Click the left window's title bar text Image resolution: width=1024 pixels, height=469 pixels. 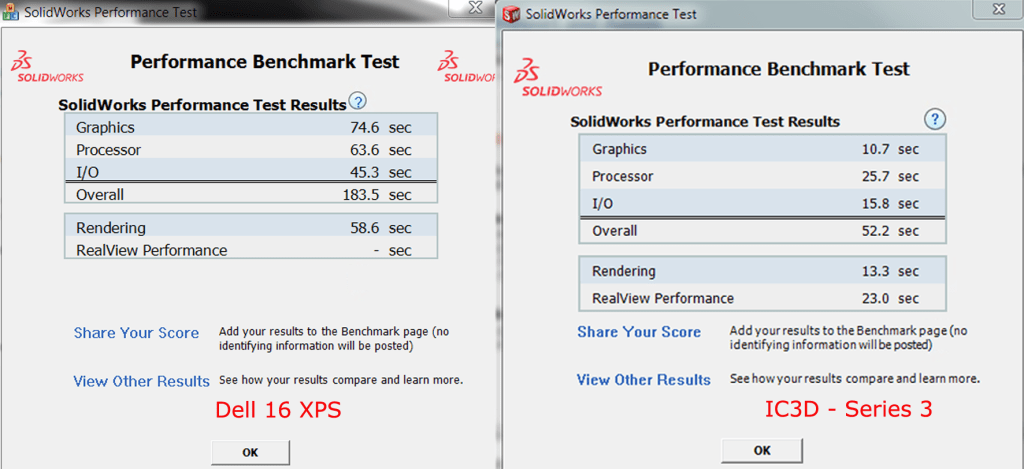coord(110,12)
